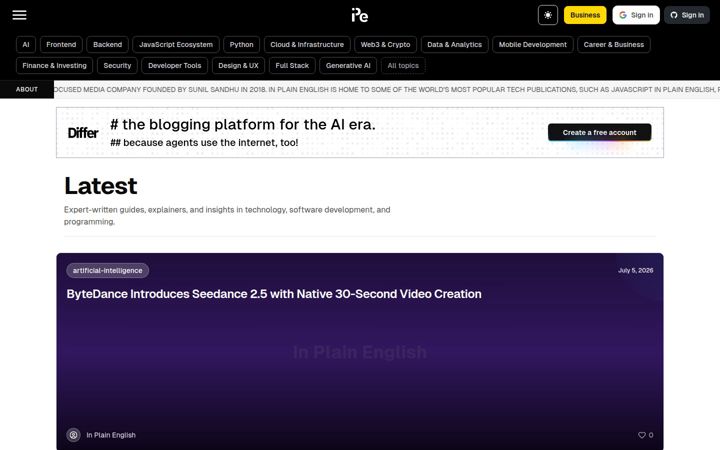Browse the Full Stack topic
Screen dimensions: 720x450
[292, 66]
